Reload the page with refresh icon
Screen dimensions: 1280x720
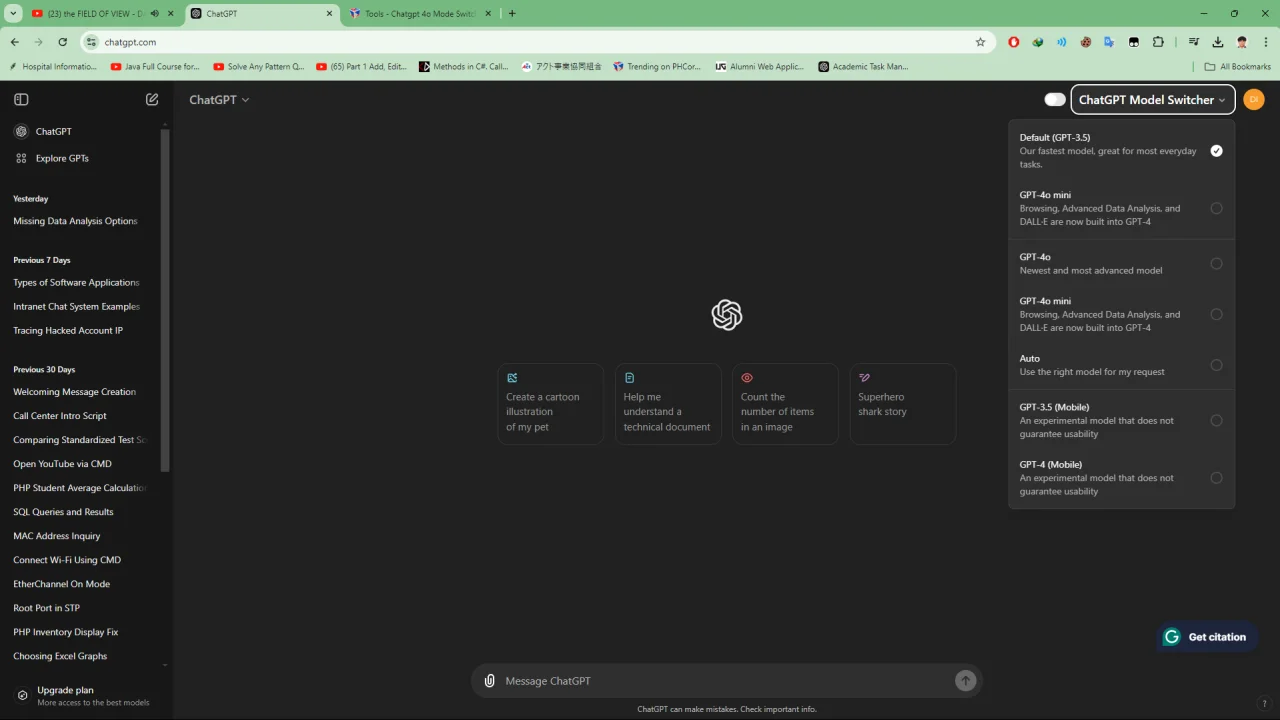(x=62, y=42)
